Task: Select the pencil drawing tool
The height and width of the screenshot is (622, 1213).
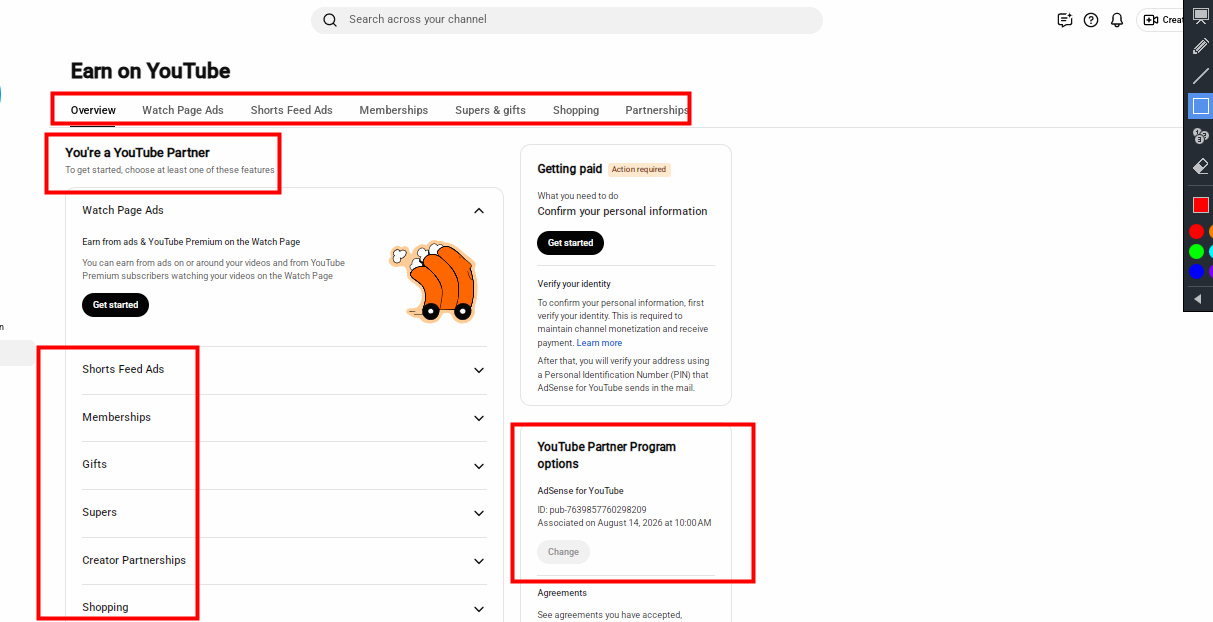Action: [x=1201, y=46]
